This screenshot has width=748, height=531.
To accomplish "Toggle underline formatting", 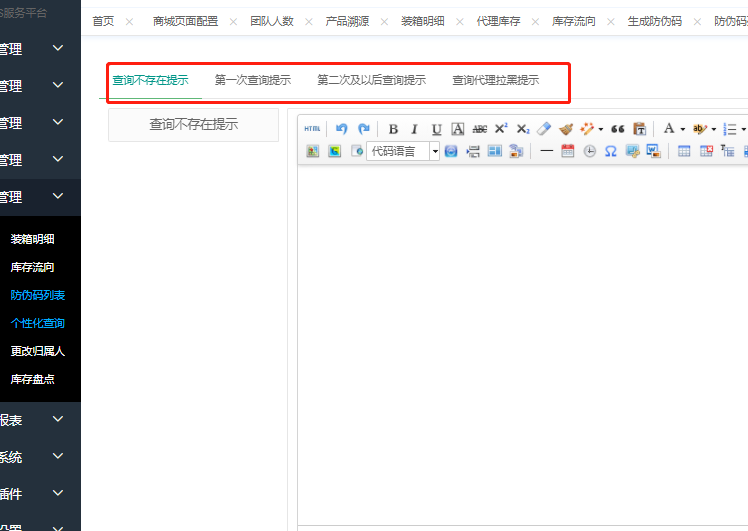I will (x=436, y=129).
